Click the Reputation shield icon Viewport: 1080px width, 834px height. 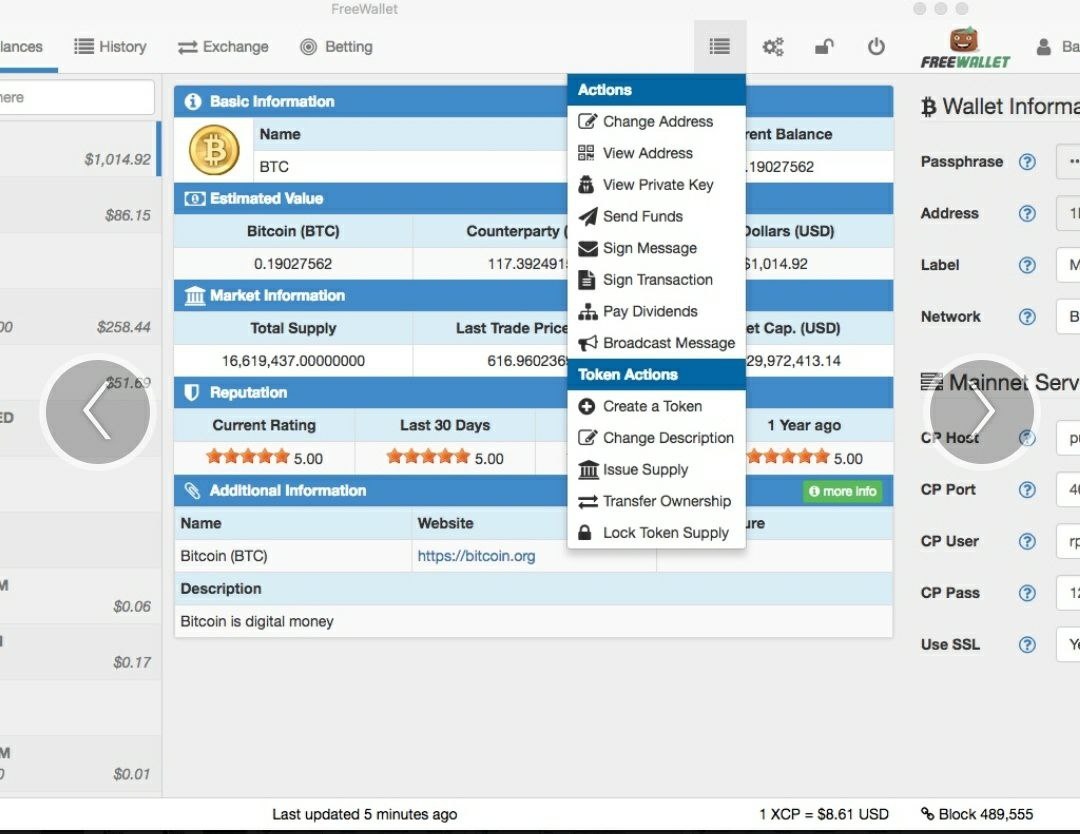[x=192, y=393]
